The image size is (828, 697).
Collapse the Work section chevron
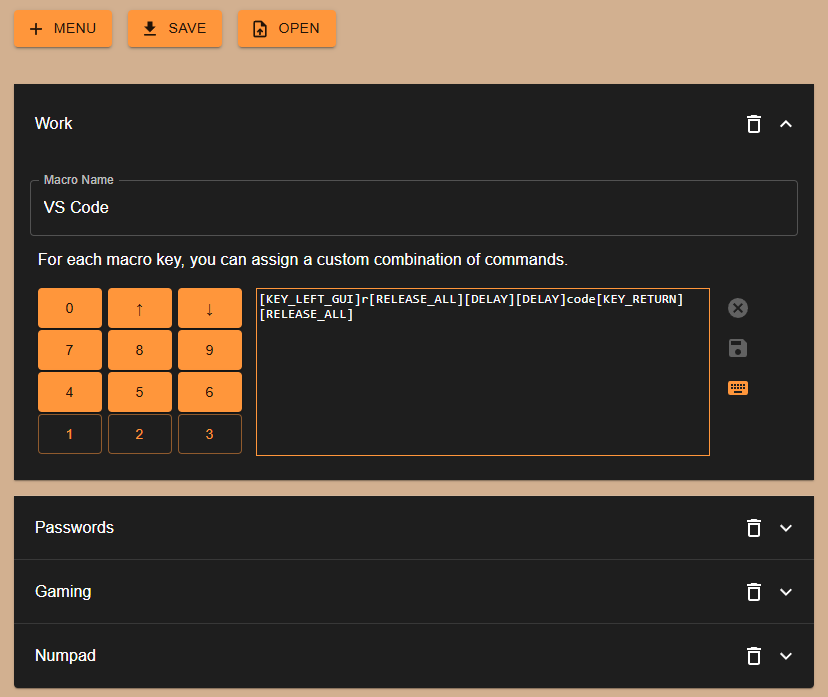786,124
